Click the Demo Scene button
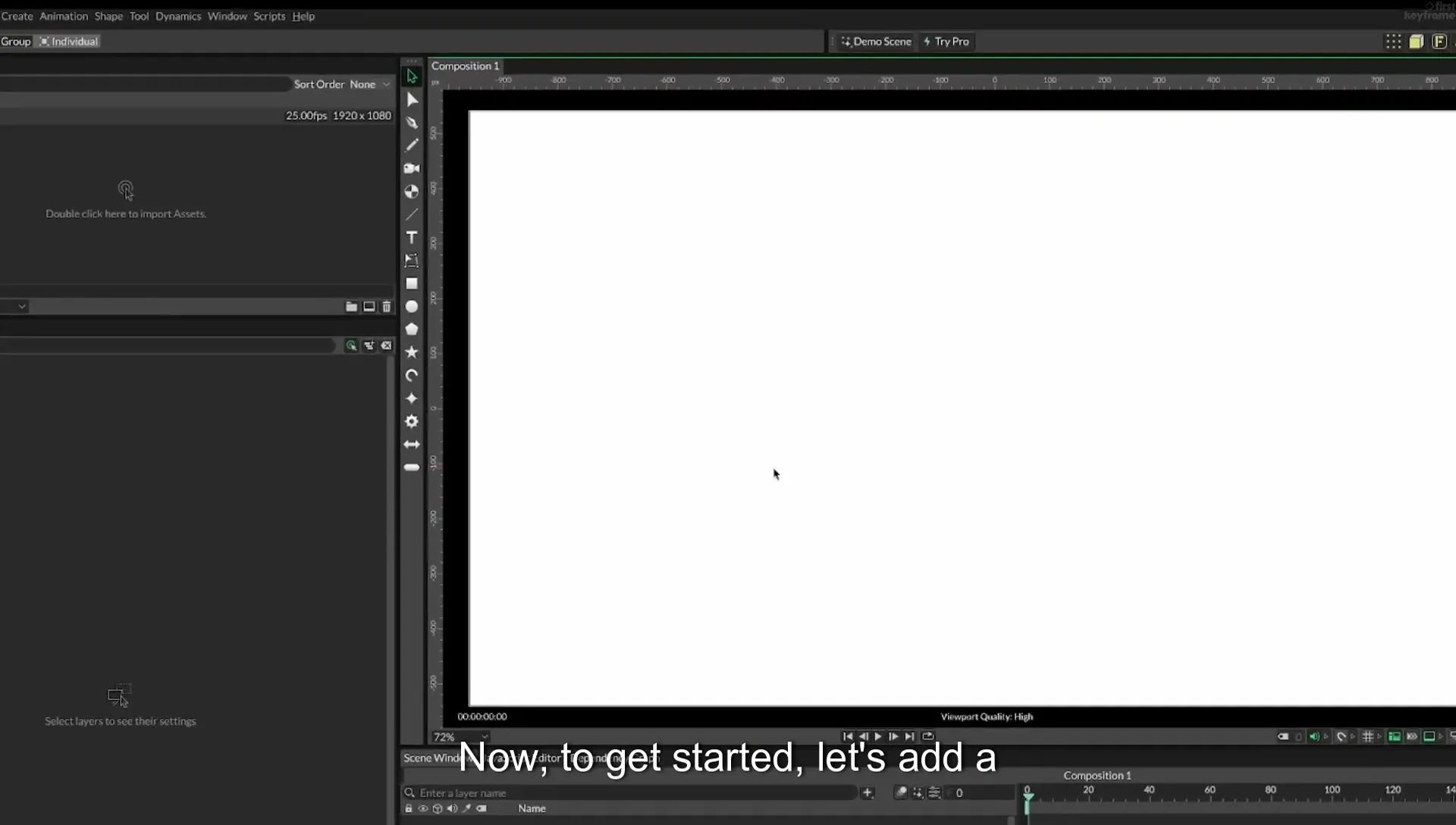The width and height of the screenshot is (1456, 825). (876, 42)
